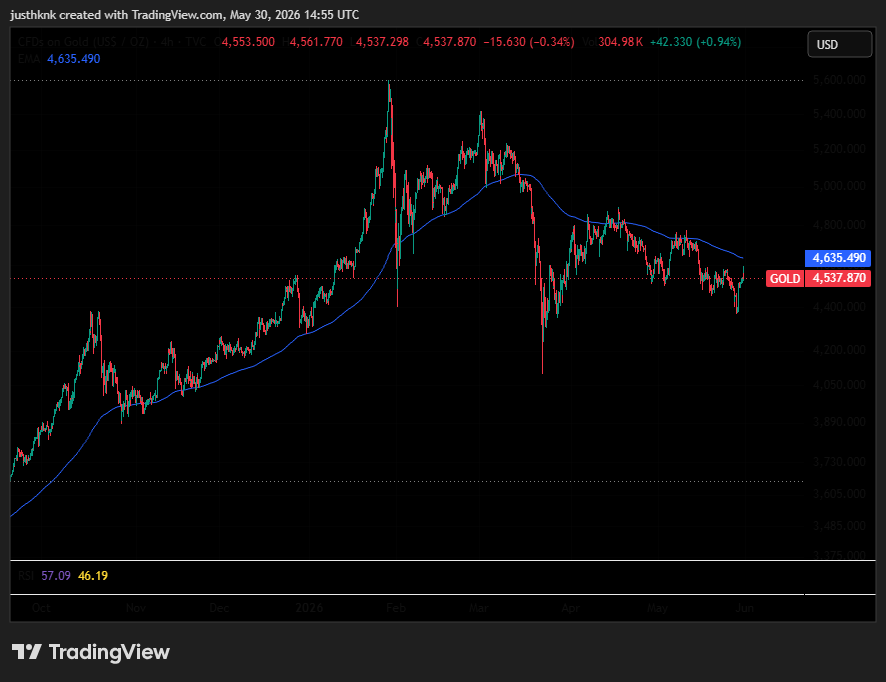Click the blue 4,635.490 price axis label
This screenshot has width=886, height=682.
839,258
